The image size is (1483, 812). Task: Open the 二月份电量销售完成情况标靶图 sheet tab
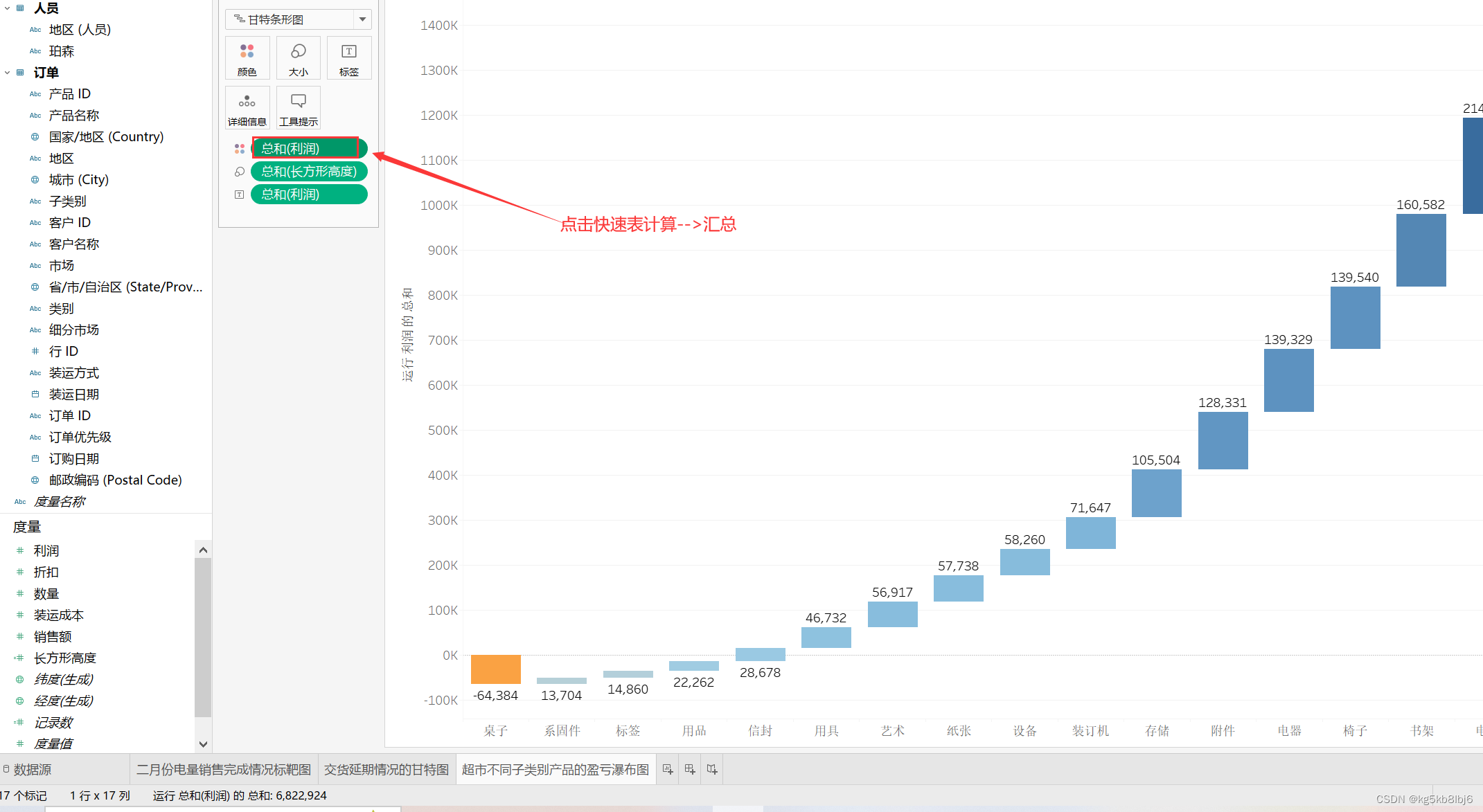224,770
